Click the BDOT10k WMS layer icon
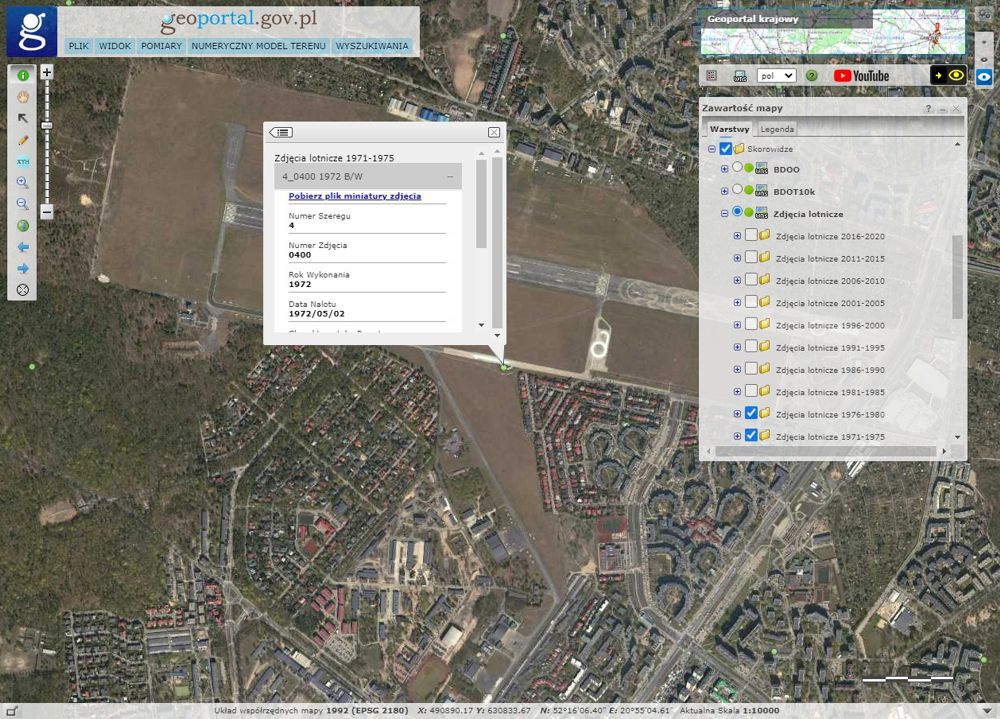Screen dimensions: 1000x719 tap(761, 191)
